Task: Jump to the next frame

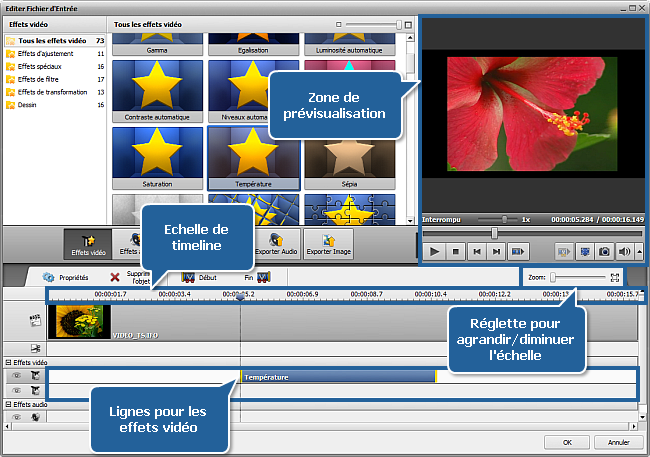Action: point(497,252)
